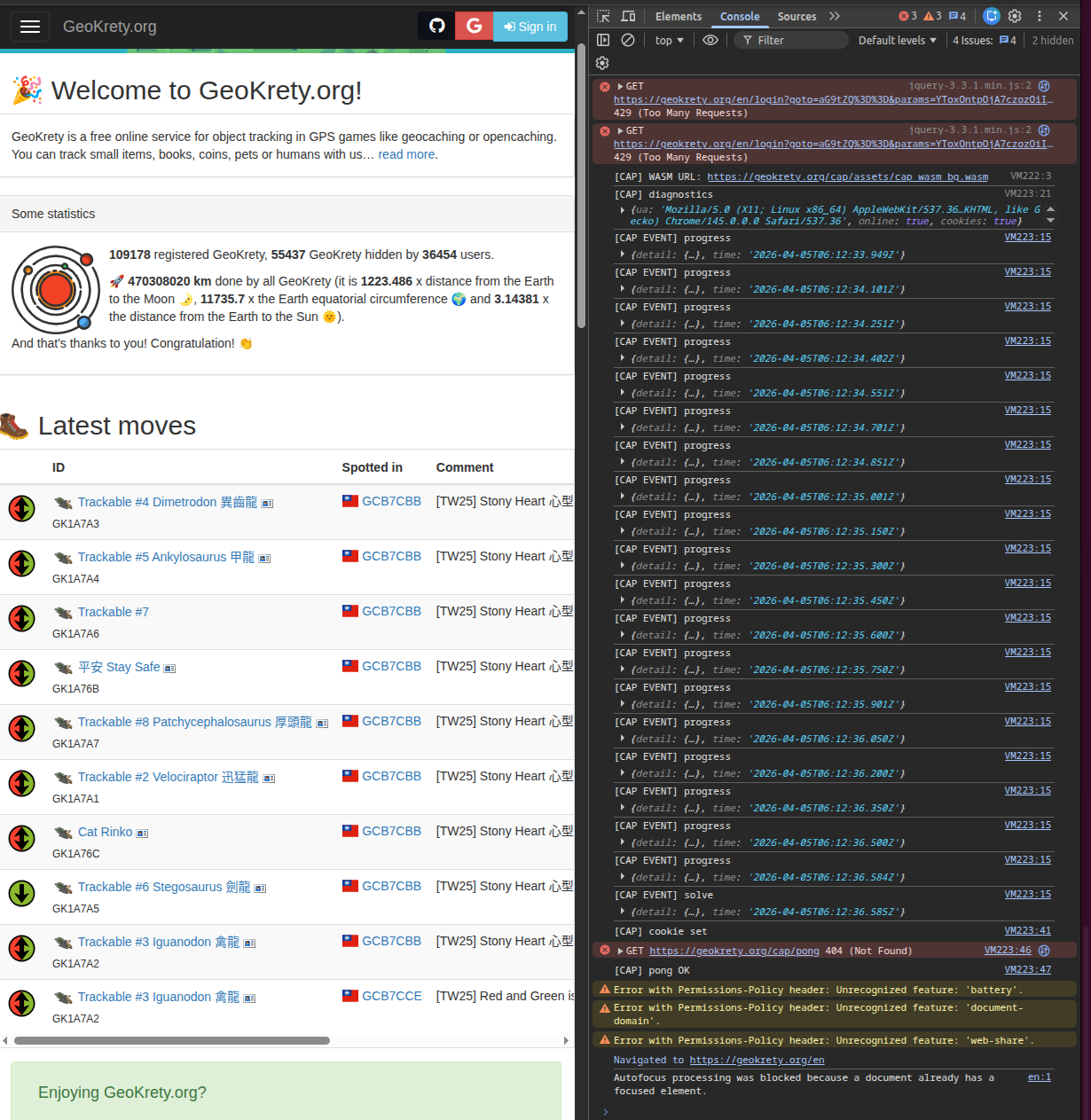This screenshot has width=1091, height=1120.
Task: Open the hamburger navigation menu
Action: click(x=30, y=26)
